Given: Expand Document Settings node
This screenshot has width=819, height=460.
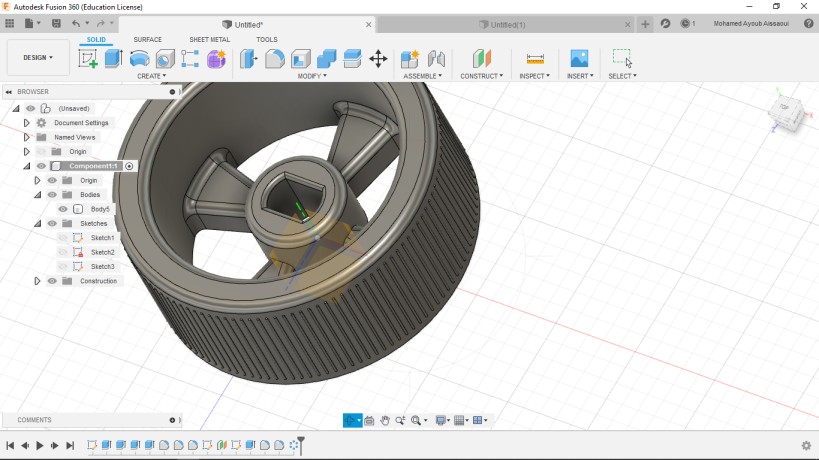Looking at the screenshot, I should 26,123.
